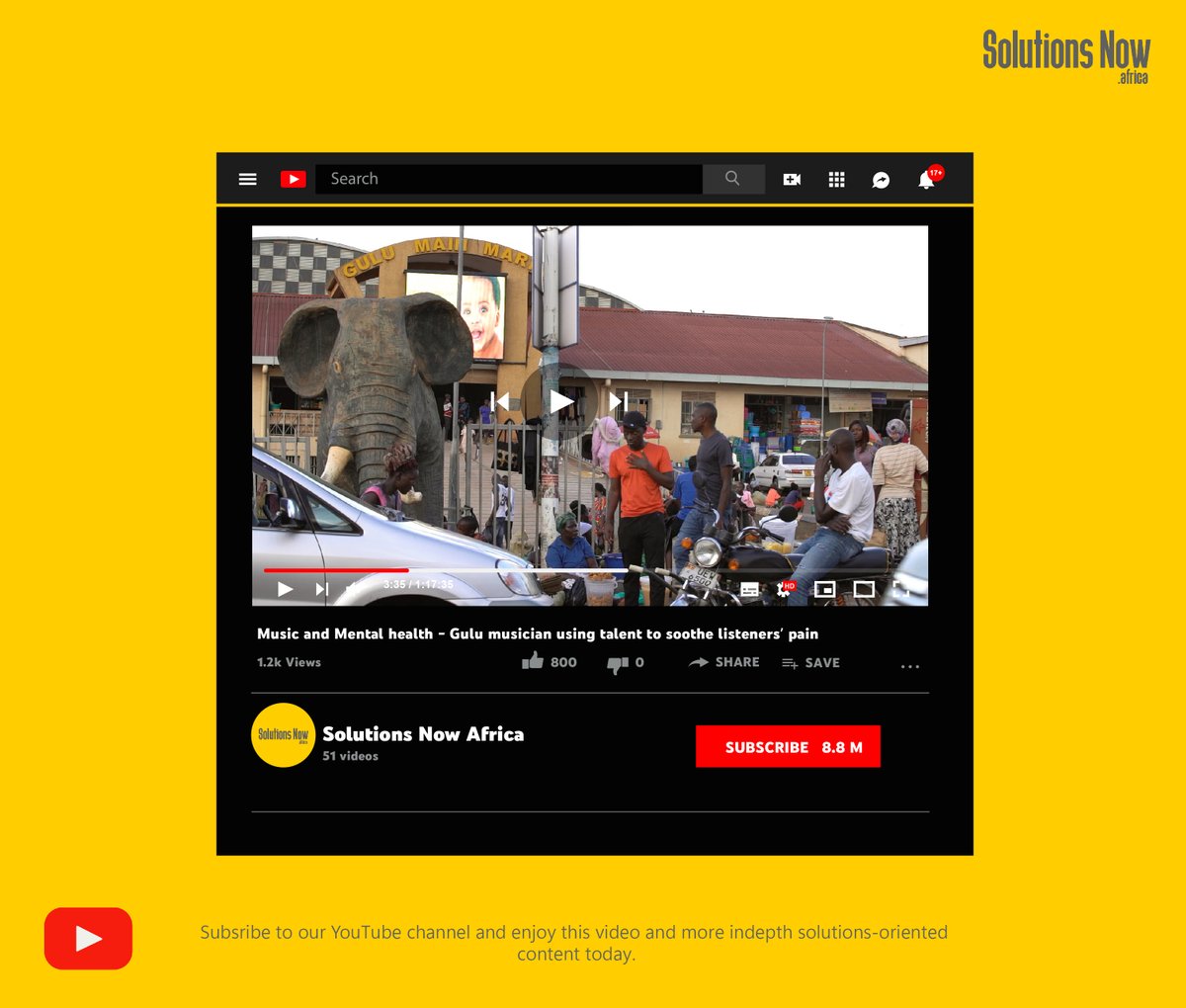
Task: Open the YouTube apps grid icon
Action: pyautogui.click(x=836, y=179)
